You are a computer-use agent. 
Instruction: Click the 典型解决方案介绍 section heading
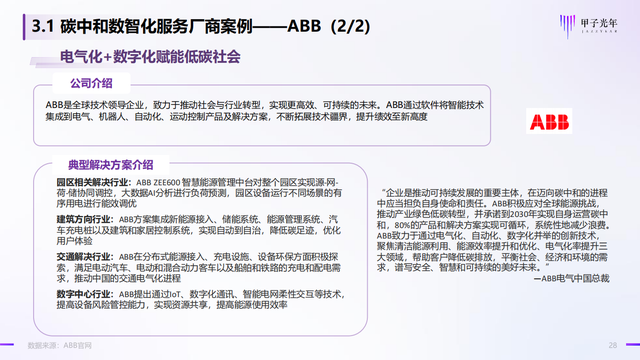pos(111,165)
